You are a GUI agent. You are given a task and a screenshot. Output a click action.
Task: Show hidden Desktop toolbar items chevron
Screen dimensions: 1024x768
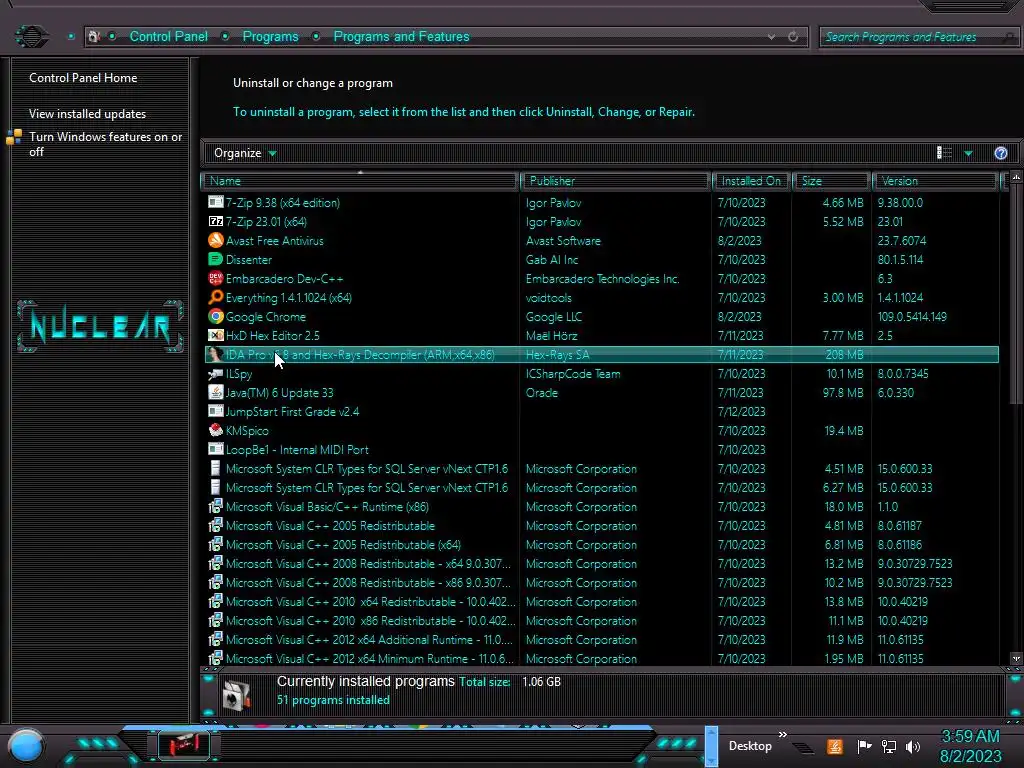tap(782, 735)
